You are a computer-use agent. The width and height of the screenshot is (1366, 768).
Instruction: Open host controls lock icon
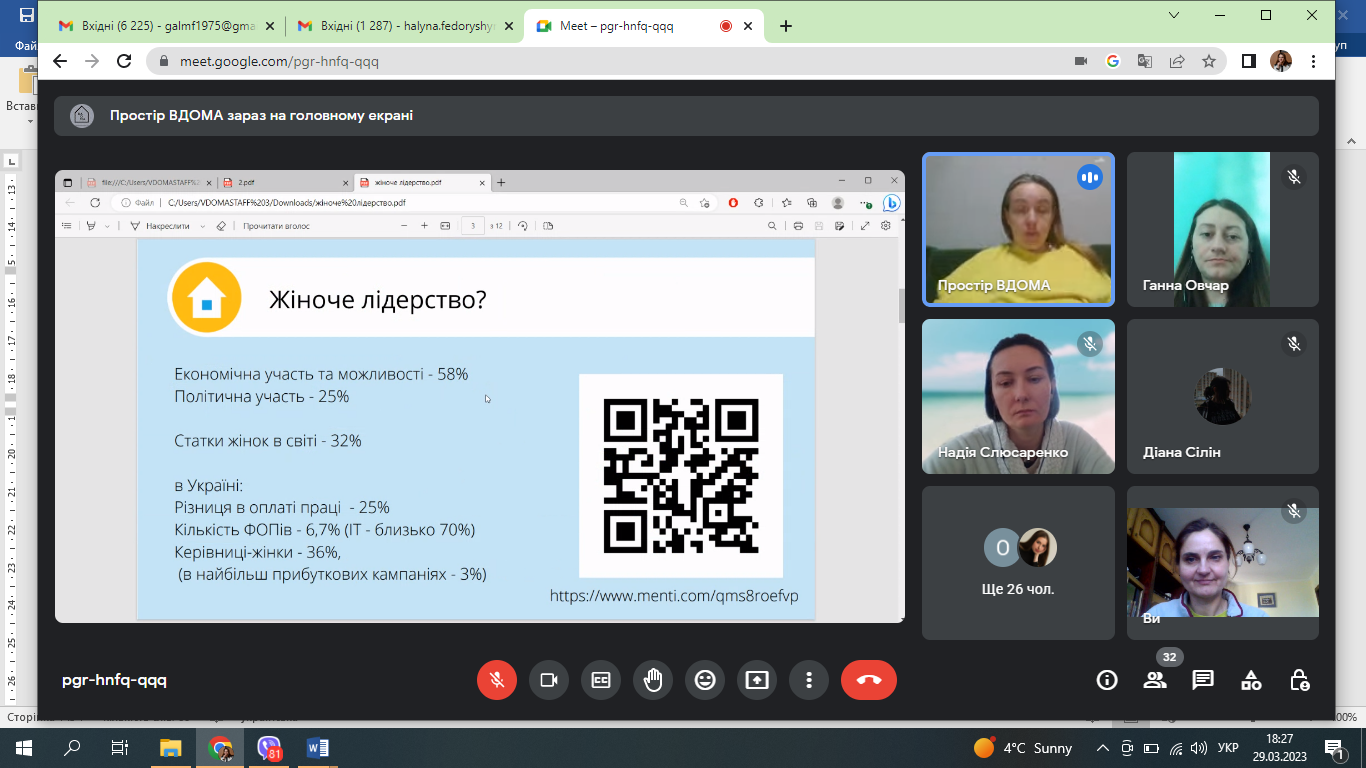tap(1299, 680)
